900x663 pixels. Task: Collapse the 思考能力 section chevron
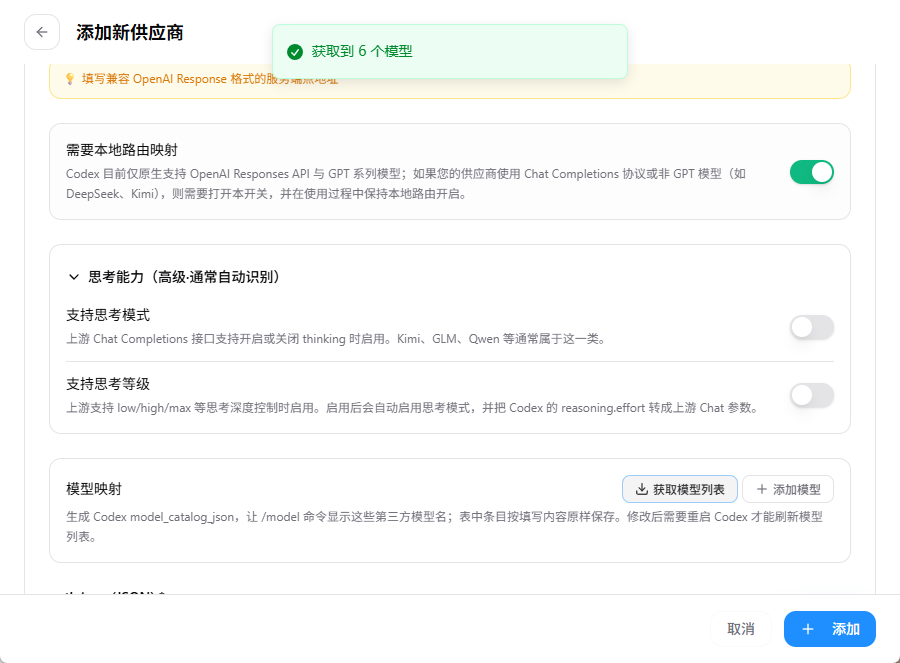tap(73, 277)
